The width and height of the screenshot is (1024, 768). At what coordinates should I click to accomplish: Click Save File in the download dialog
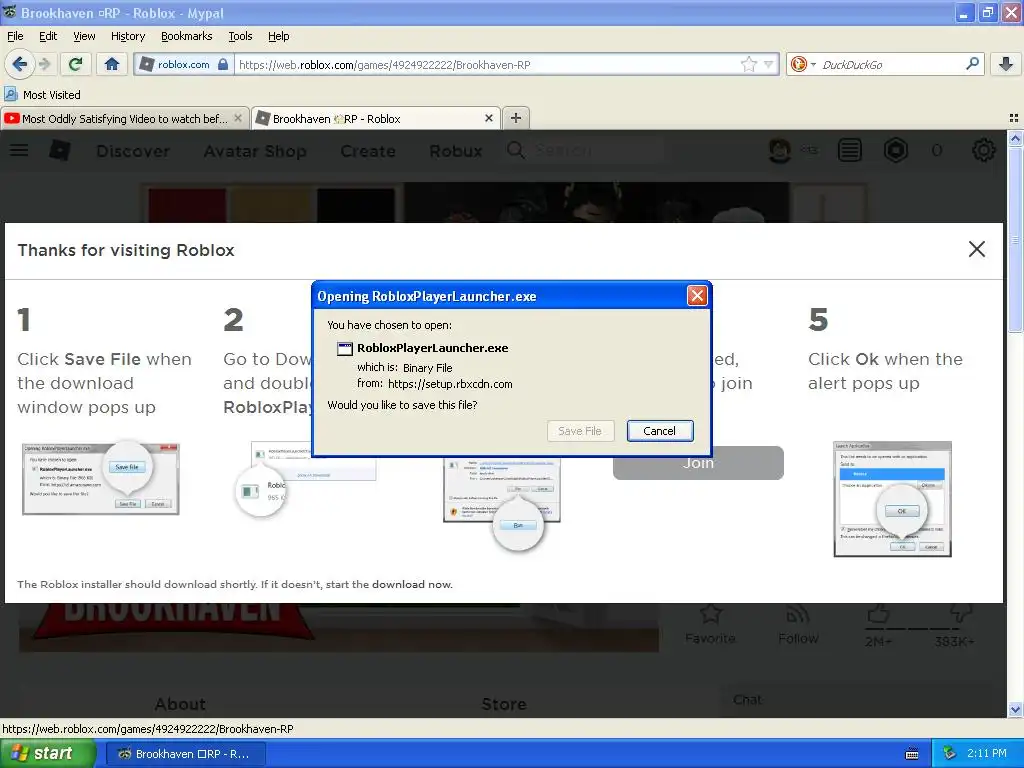[x=580, y=430]
